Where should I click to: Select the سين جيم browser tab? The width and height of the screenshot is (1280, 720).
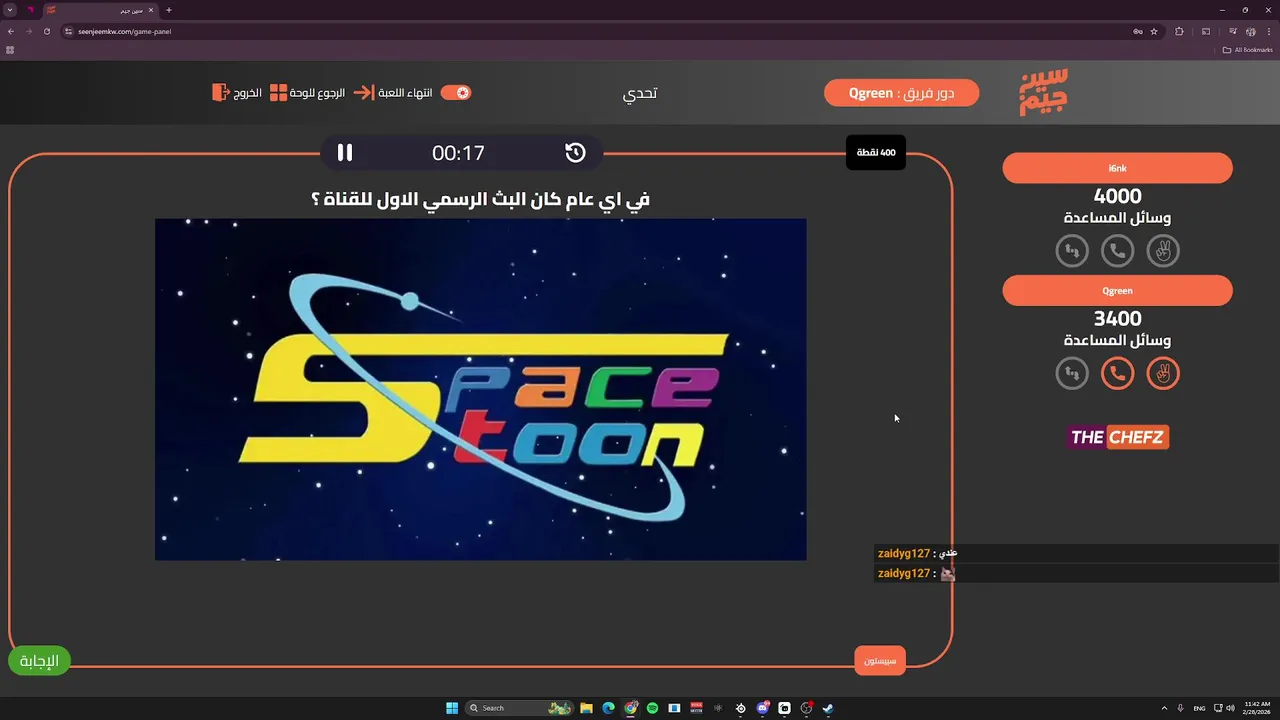(100, 10)
